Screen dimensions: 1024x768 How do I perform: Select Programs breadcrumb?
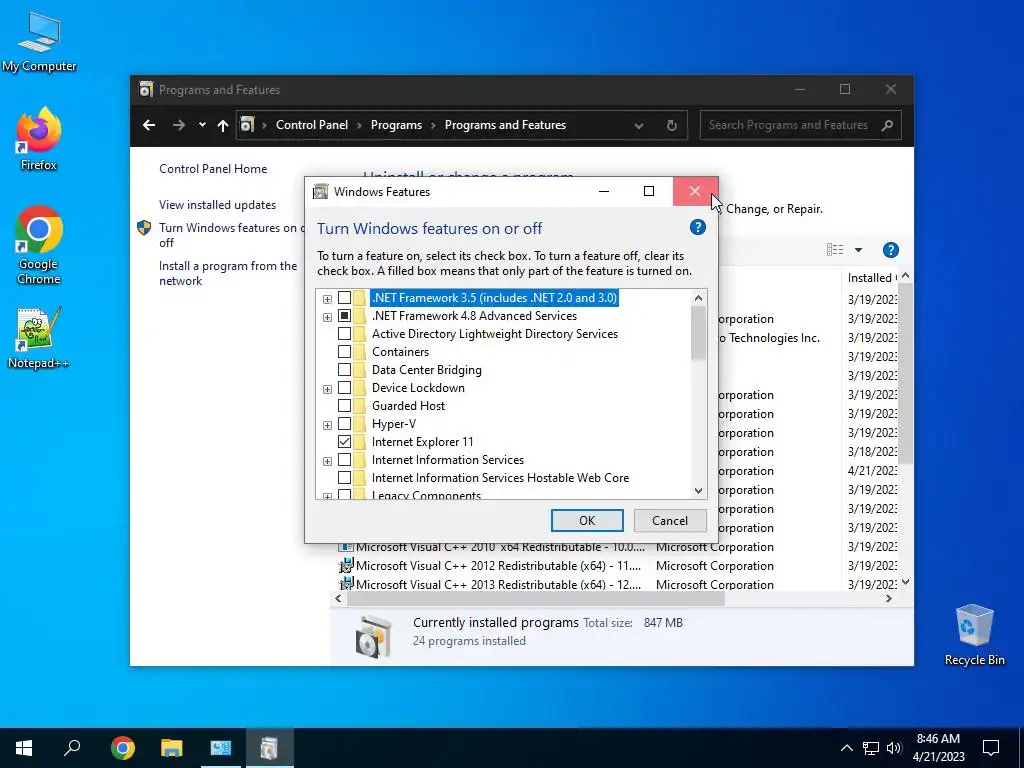[396, 125]
